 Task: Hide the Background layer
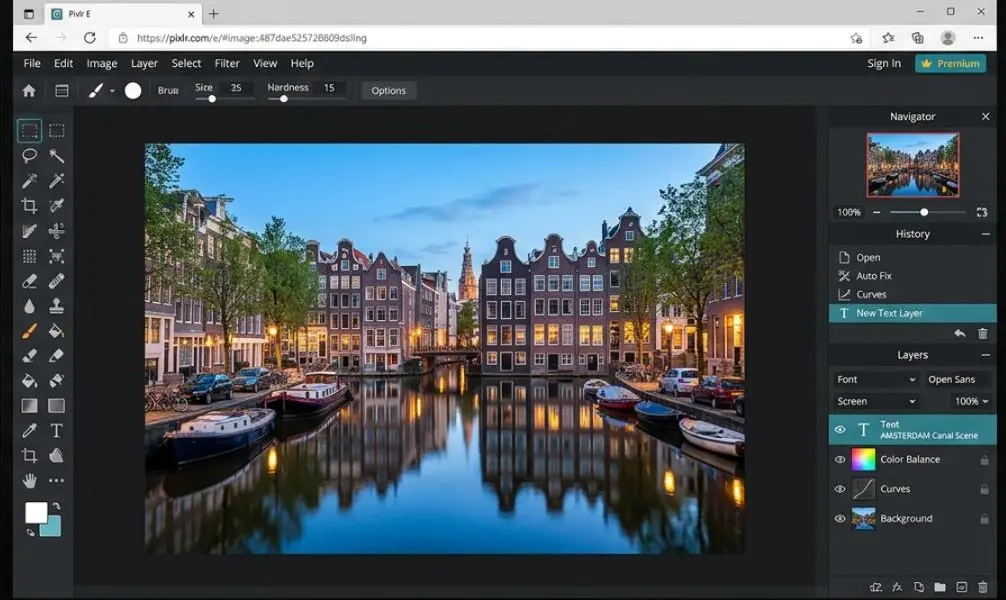(x=840, y=519)
